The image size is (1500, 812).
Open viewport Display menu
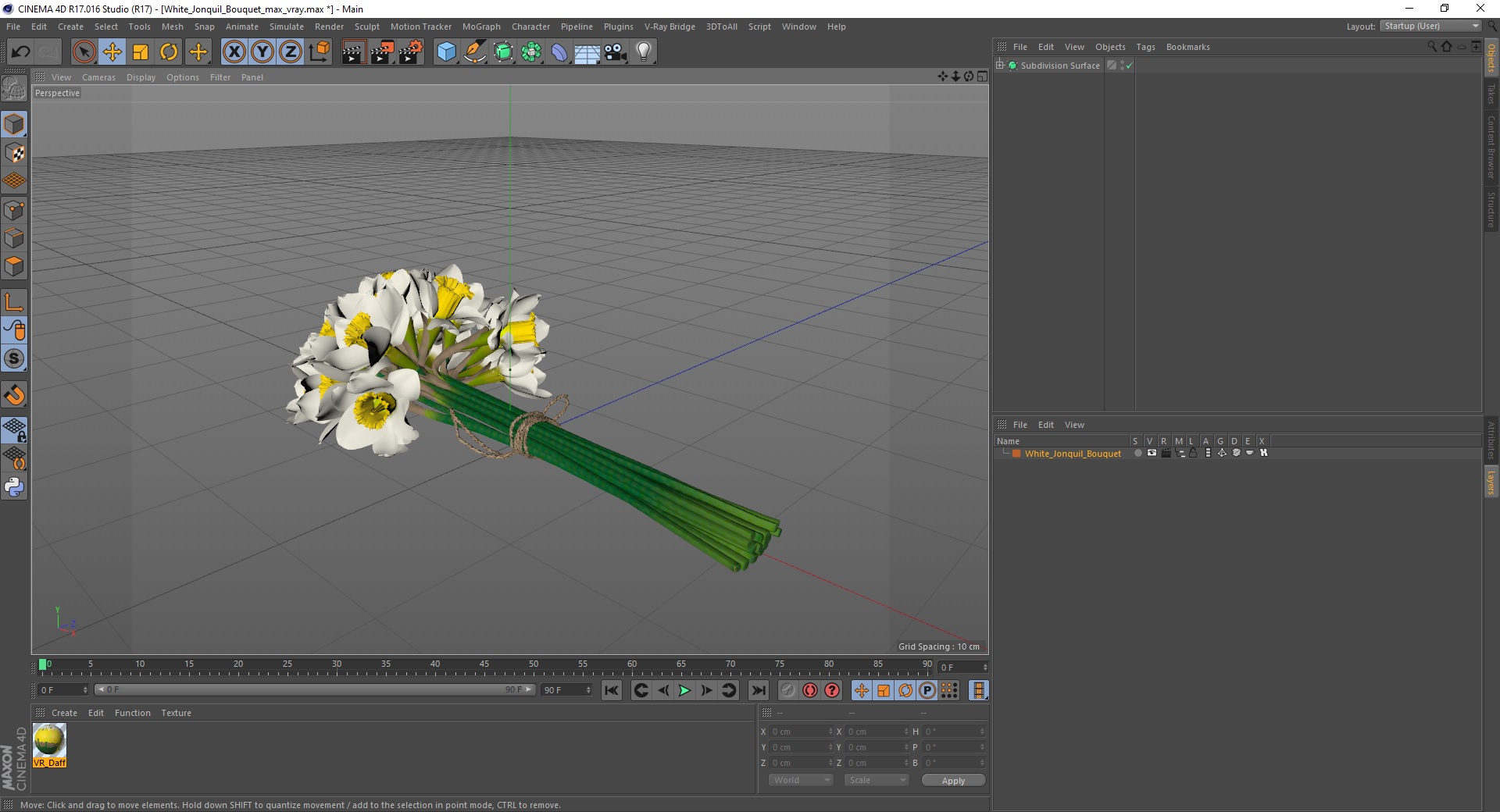pyautogui.click(x=141, y=77)
